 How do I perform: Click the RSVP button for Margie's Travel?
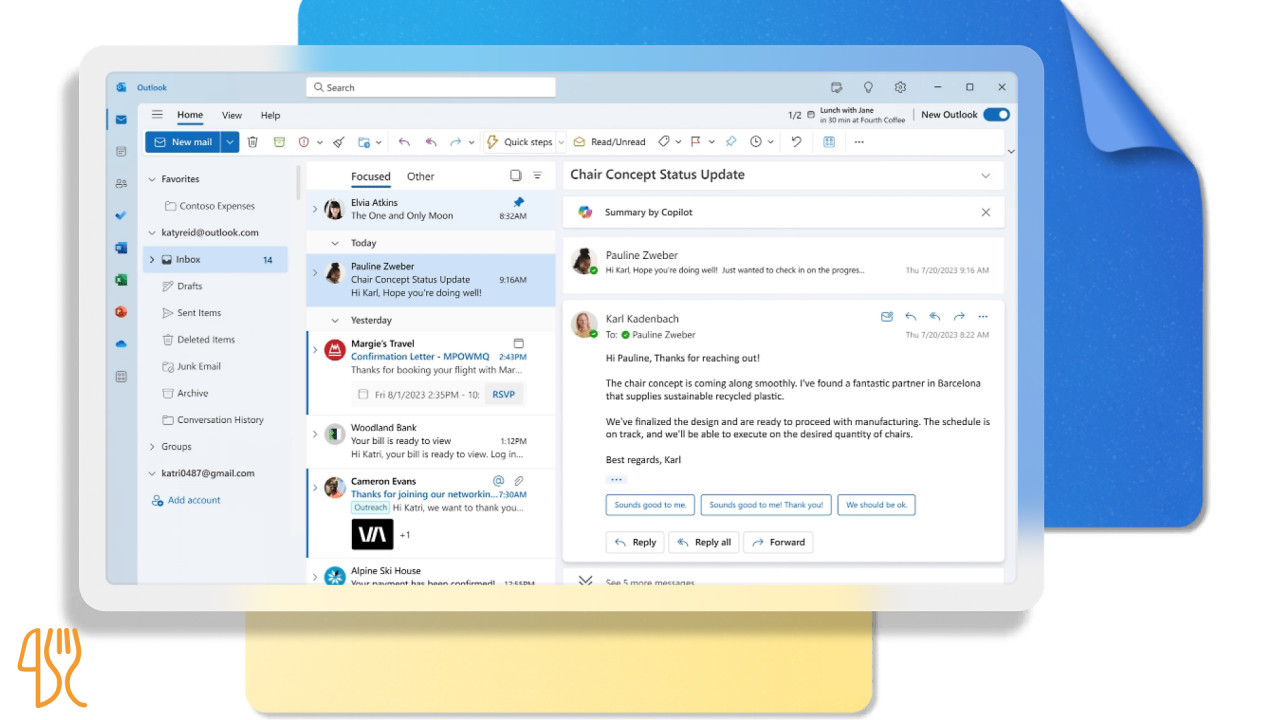click(504, 394)
